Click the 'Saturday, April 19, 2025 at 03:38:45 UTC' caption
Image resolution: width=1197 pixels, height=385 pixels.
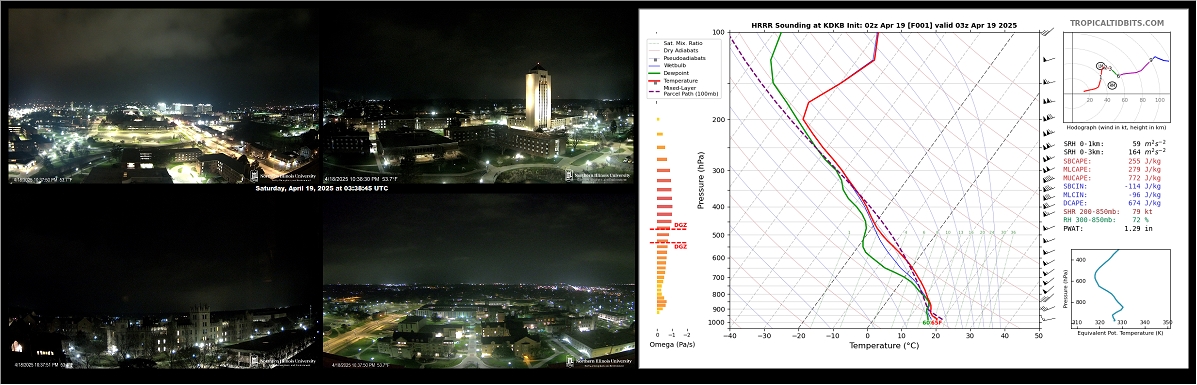tap(321, 188)
